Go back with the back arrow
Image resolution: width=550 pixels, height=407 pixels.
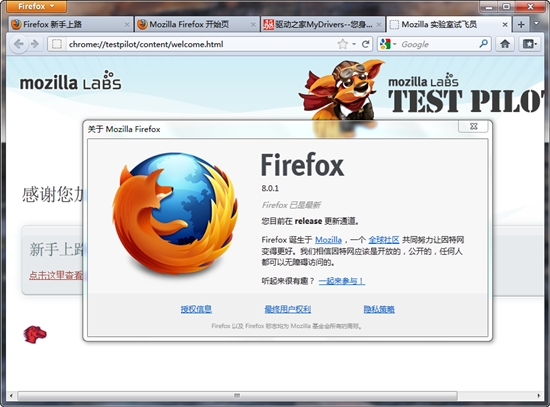(x=19, y=44)
